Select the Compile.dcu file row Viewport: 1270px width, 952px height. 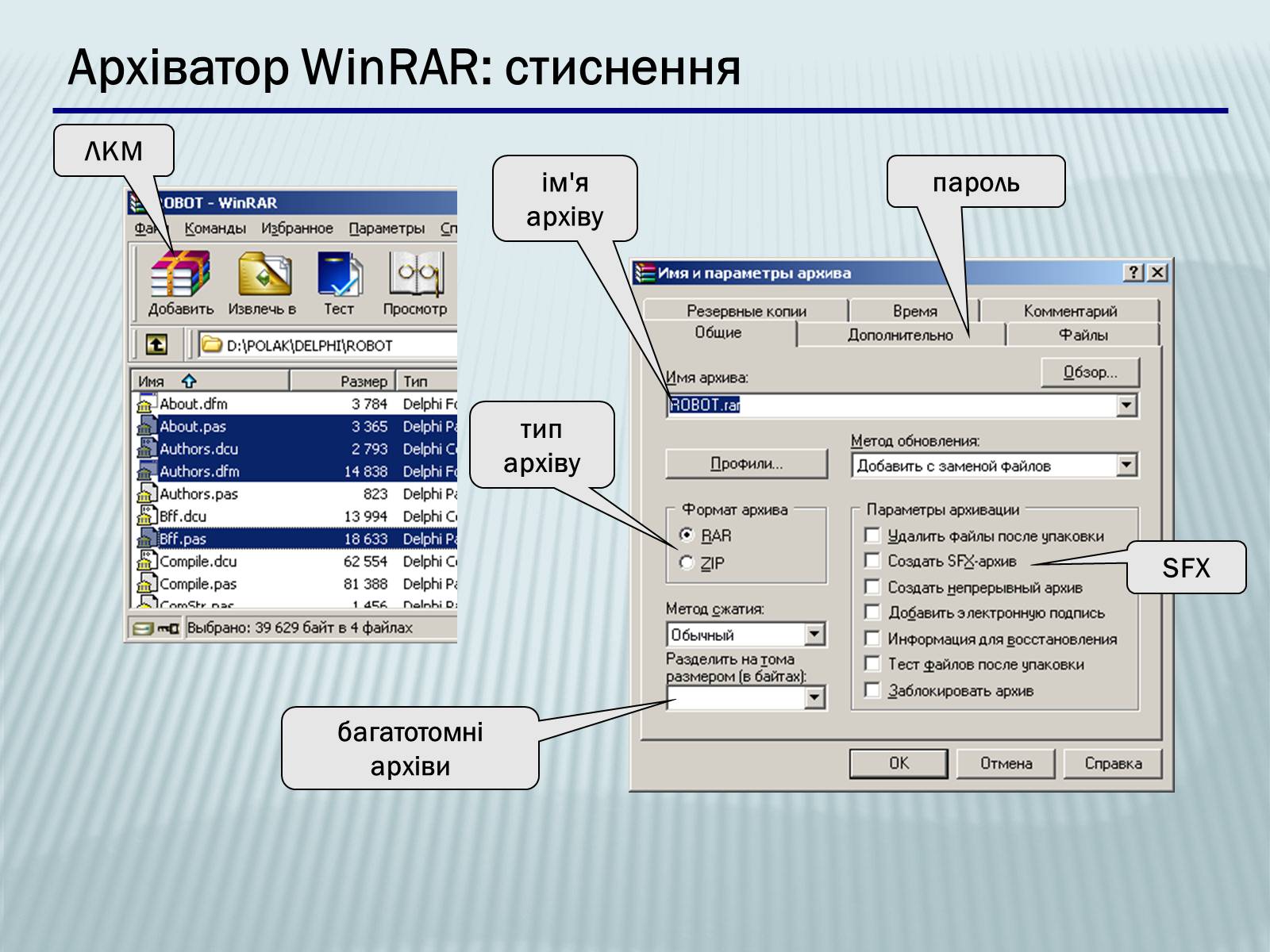(x=294, y=561)
